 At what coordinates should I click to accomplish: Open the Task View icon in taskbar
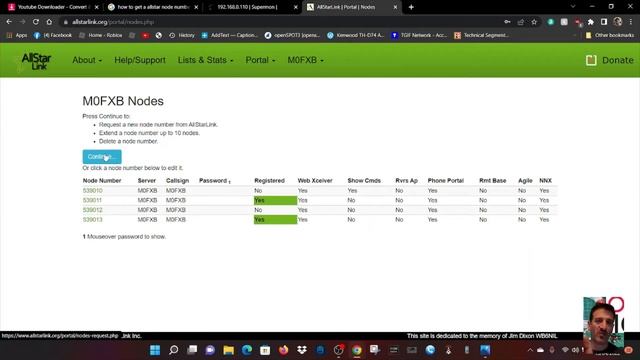(x=192, y=350)
